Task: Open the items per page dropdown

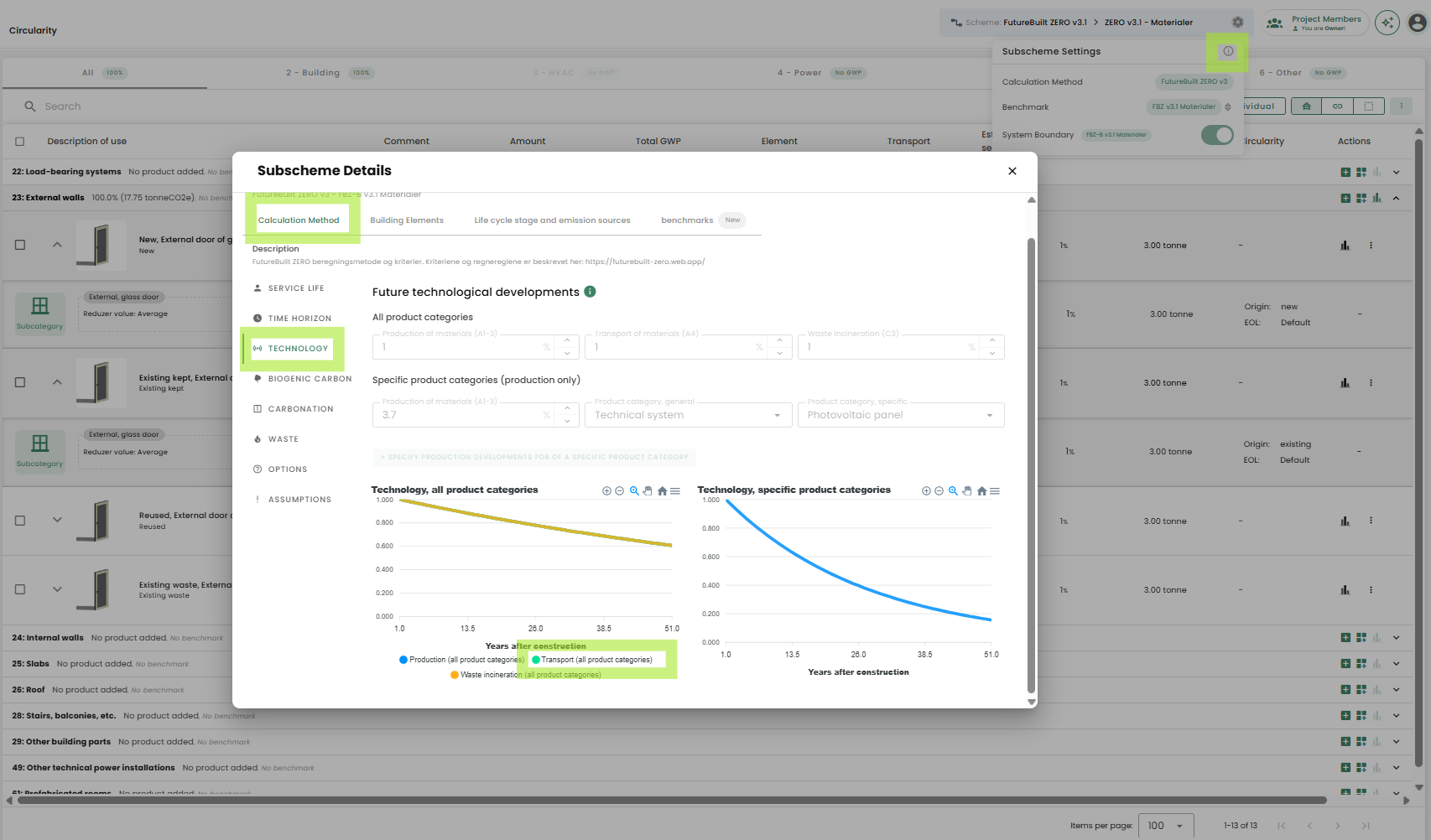Action: (x=1165, y=826)
